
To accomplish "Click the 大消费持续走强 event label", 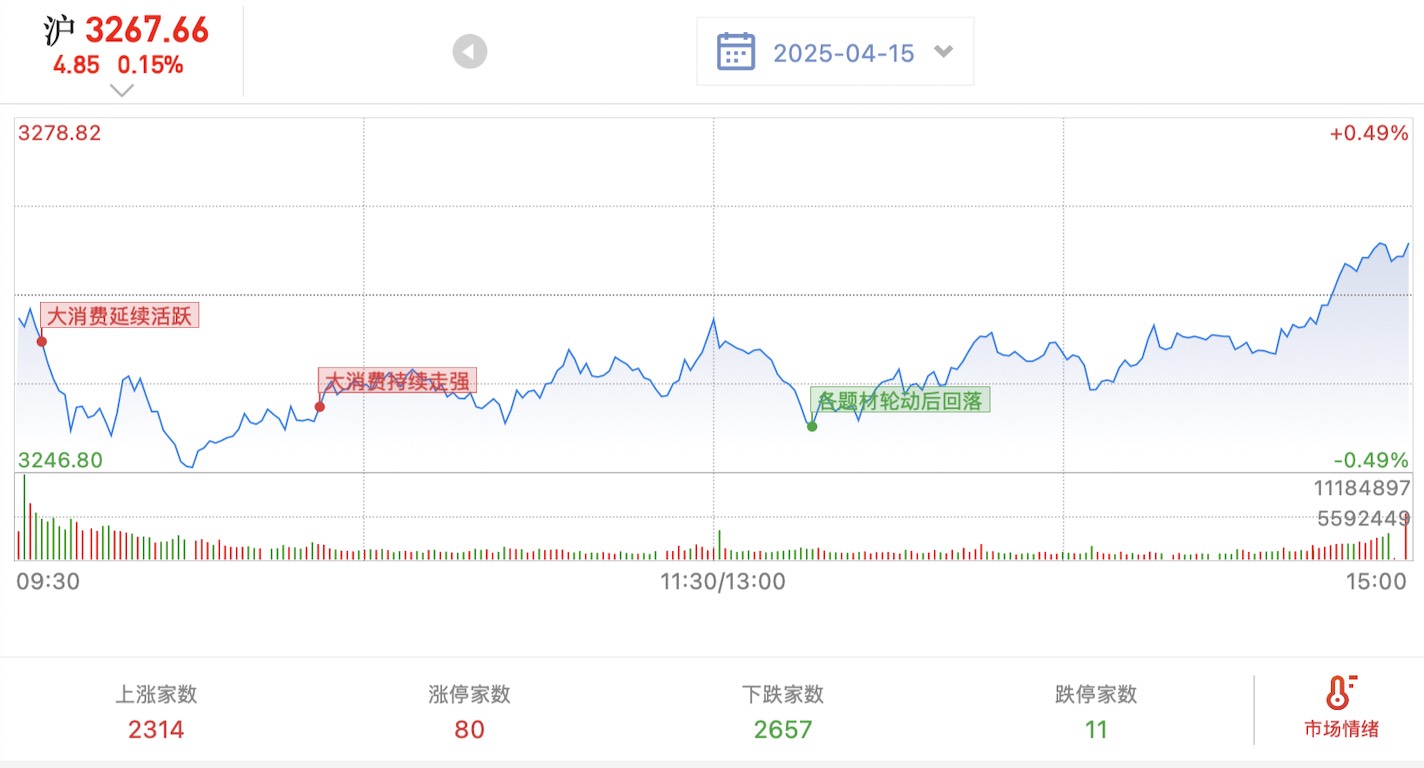I will tap(398, 381).
